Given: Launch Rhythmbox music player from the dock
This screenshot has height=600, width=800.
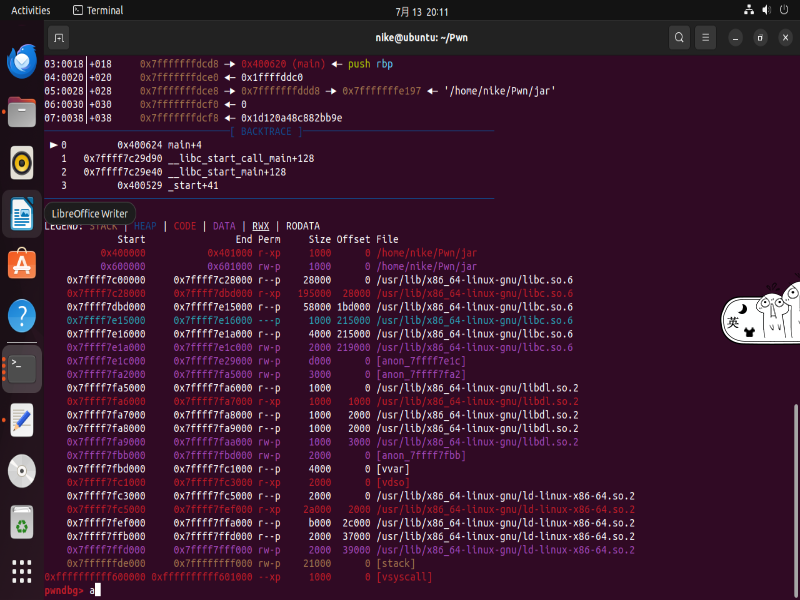Looking at the screenshot, I should (22, 162).
